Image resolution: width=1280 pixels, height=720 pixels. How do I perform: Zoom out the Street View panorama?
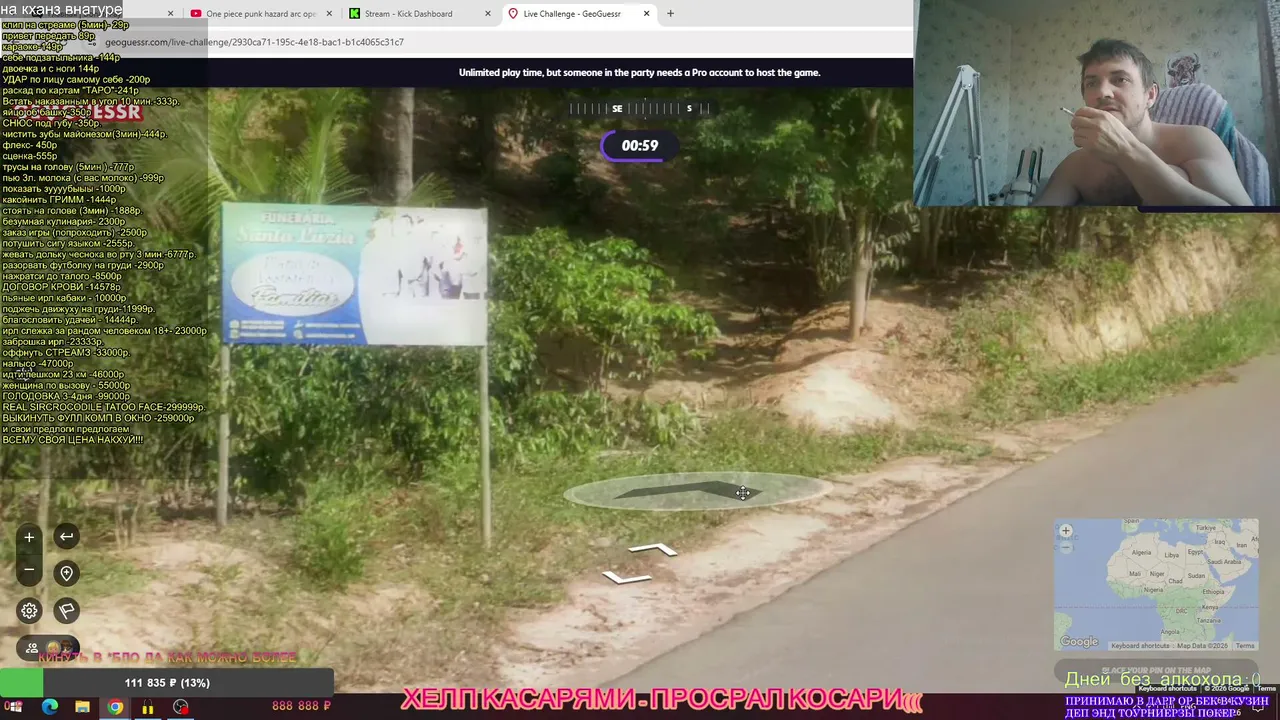pos(29,570)
